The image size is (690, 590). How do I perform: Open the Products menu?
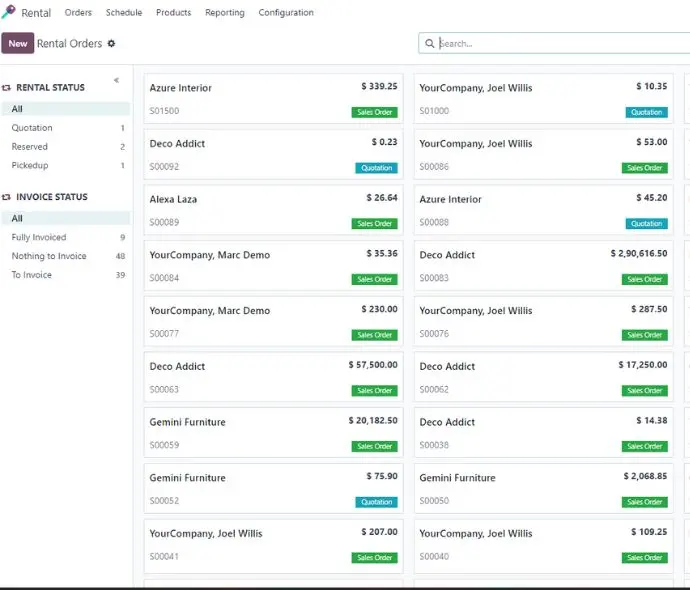(x=174, y=12)
